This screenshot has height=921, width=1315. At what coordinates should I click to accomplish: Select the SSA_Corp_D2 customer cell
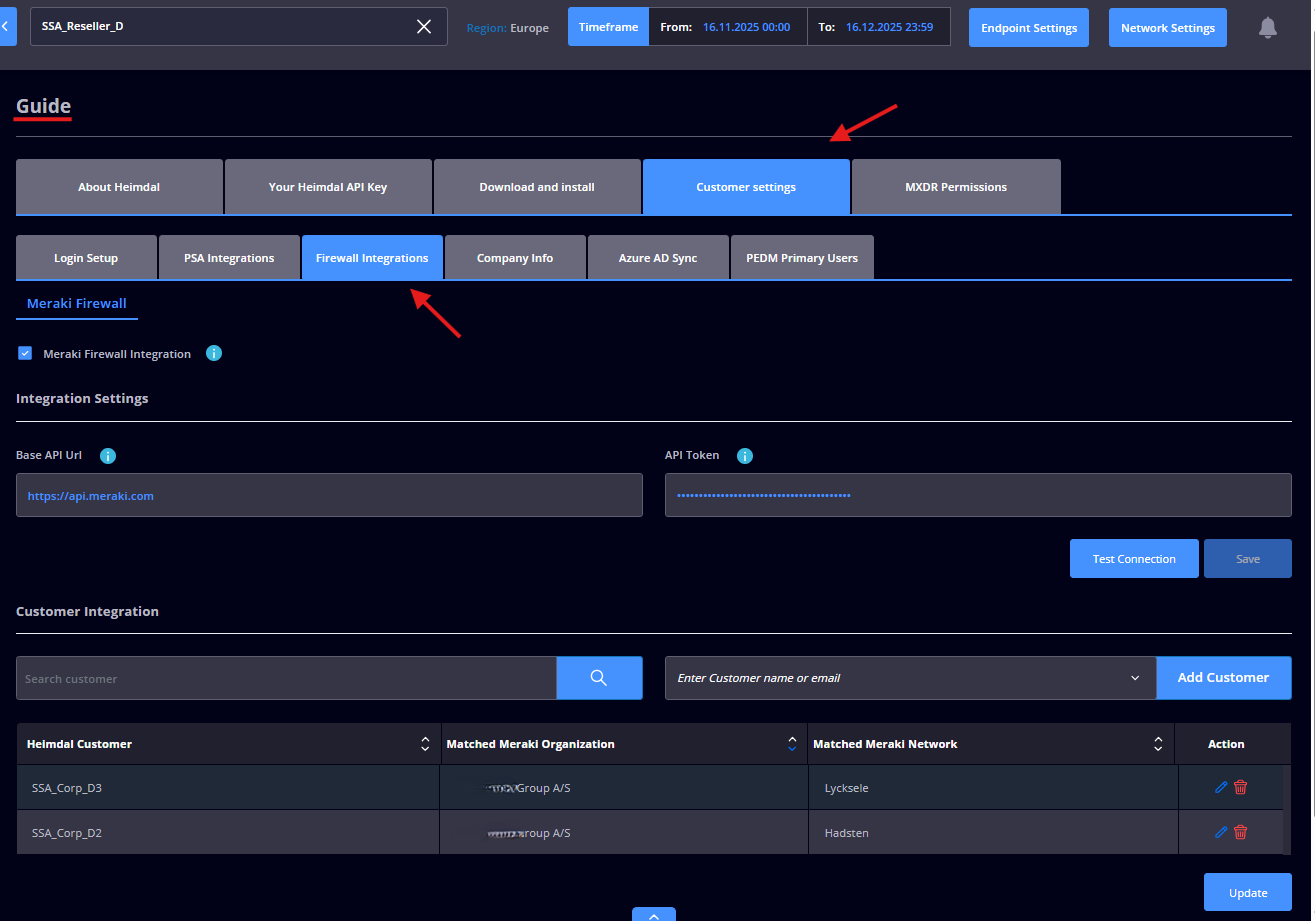coord(228,832)
